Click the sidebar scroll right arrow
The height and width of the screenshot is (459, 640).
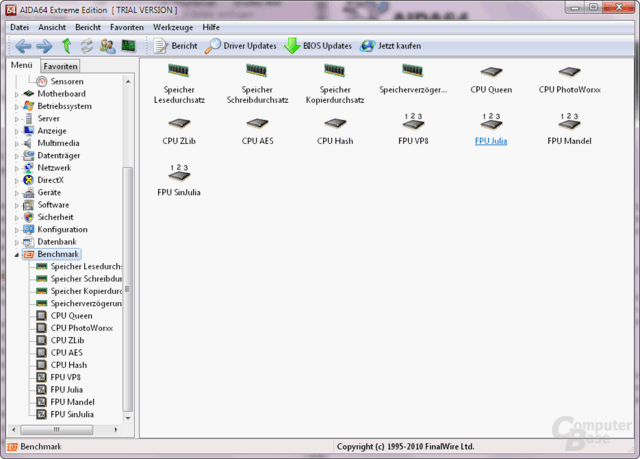point(116,430)
